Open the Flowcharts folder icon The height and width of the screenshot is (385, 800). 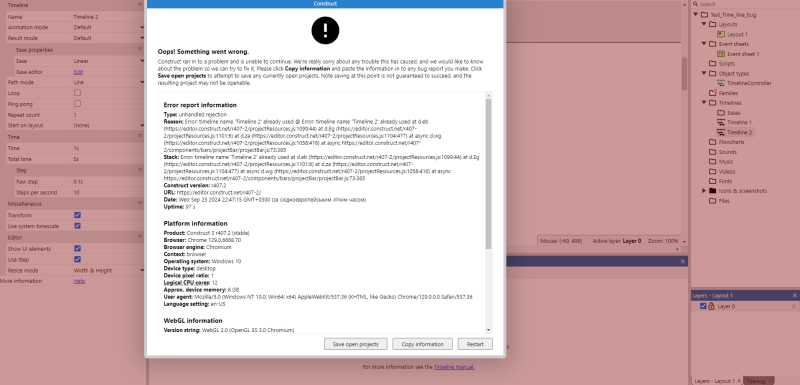tap(713, 142)
